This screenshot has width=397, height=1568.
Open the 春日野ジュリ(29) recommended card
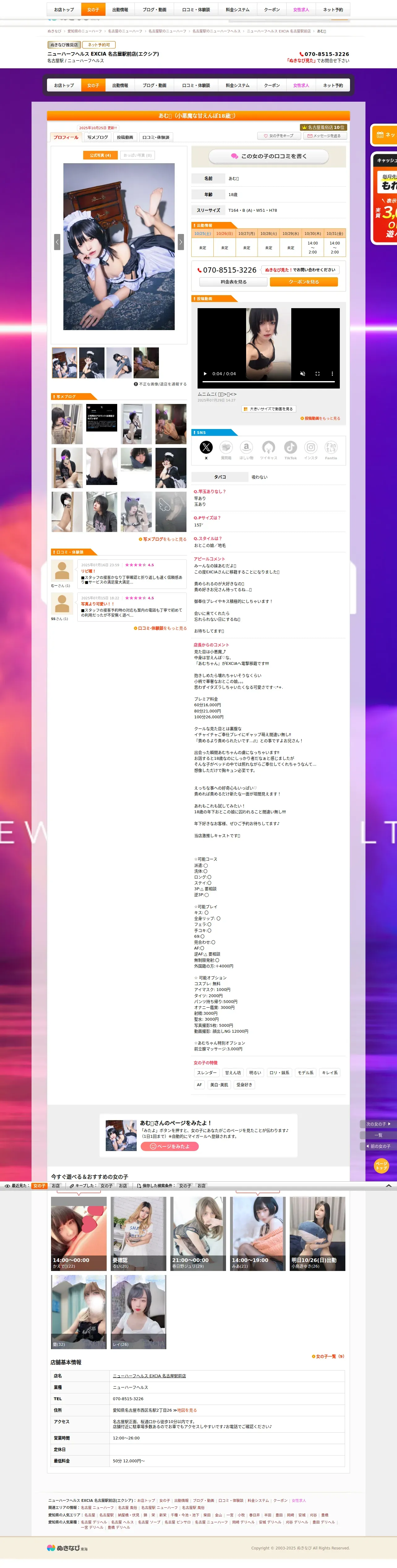click(198, 1234)
